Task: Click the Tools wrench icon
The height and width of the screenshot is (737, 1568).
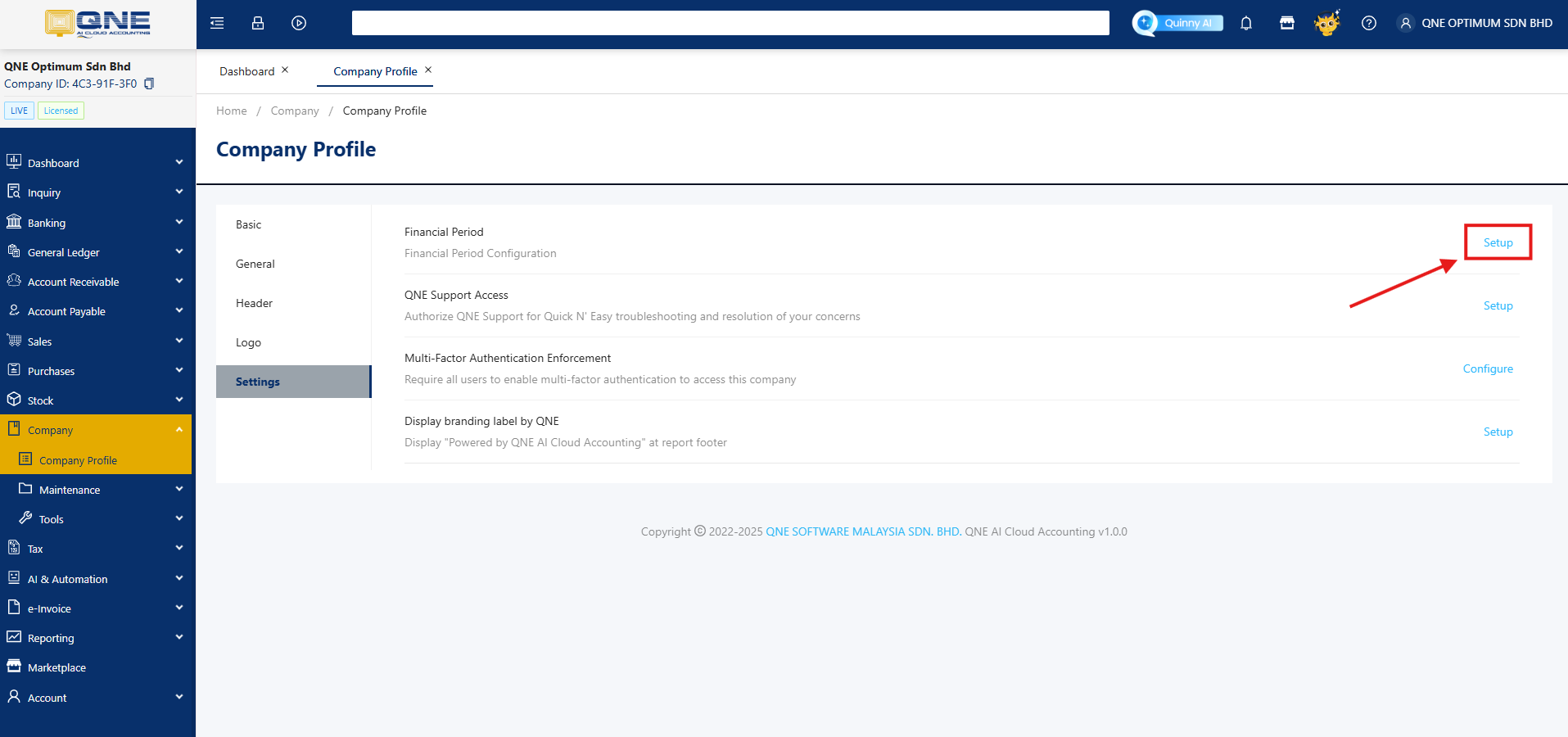Action: click(25, 518)
